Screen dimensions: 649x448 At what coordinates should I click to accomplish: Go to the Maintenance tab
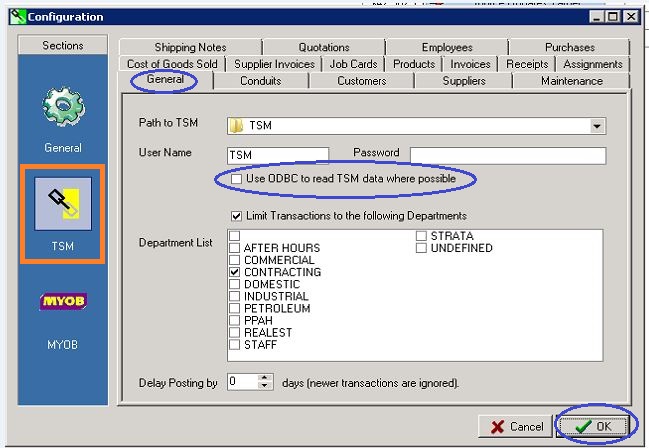(x=572, y=81)
